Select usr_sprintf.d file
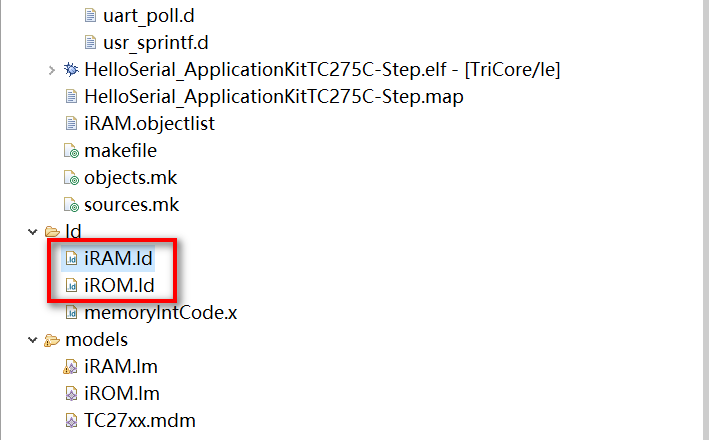This screenshot has height=440, width=709. pyautogui.click(x=156, y=43)
